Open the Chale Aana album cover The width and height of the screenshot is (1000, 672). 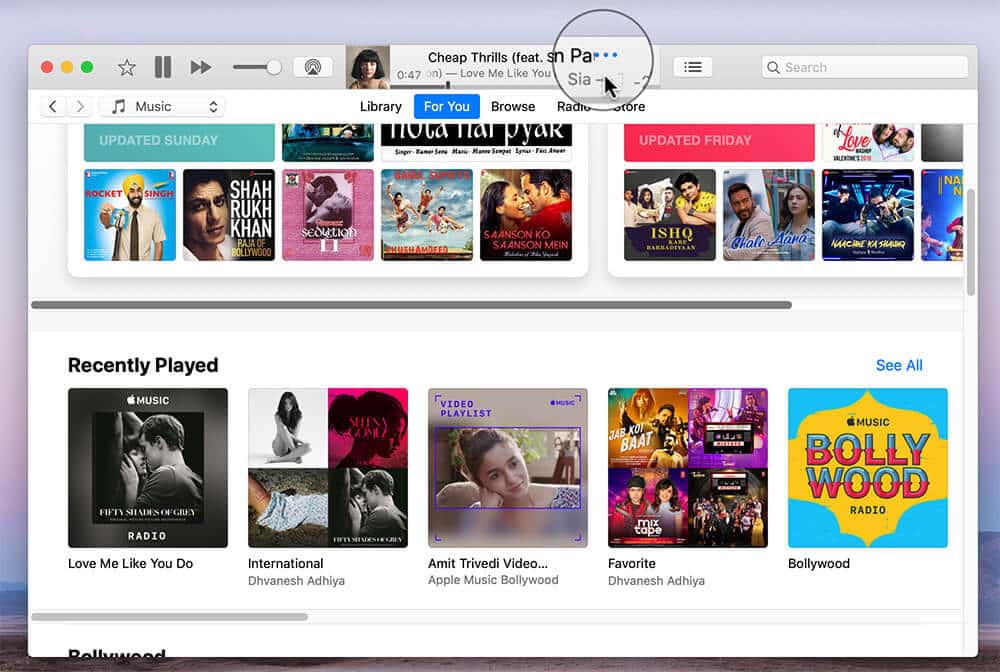768,215
